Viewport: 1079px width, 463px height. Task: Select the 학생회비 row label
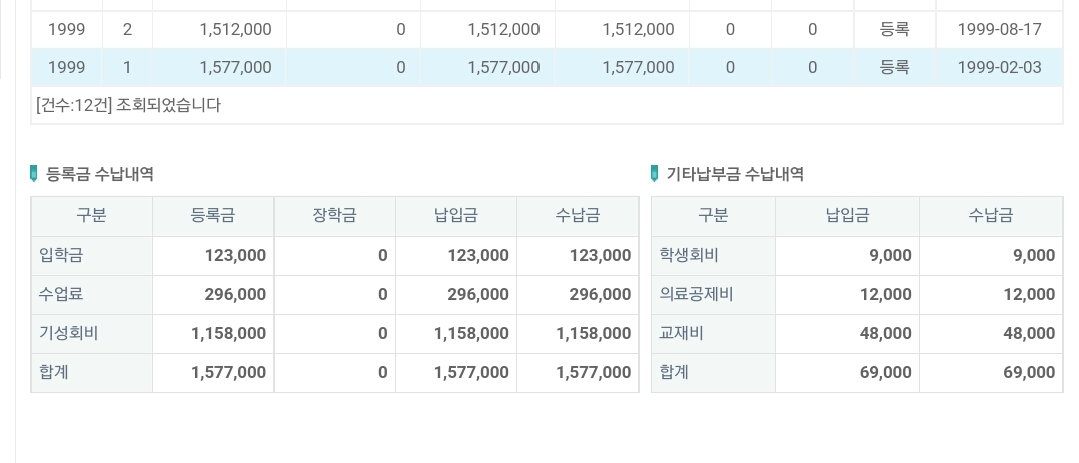pos(682,255)
